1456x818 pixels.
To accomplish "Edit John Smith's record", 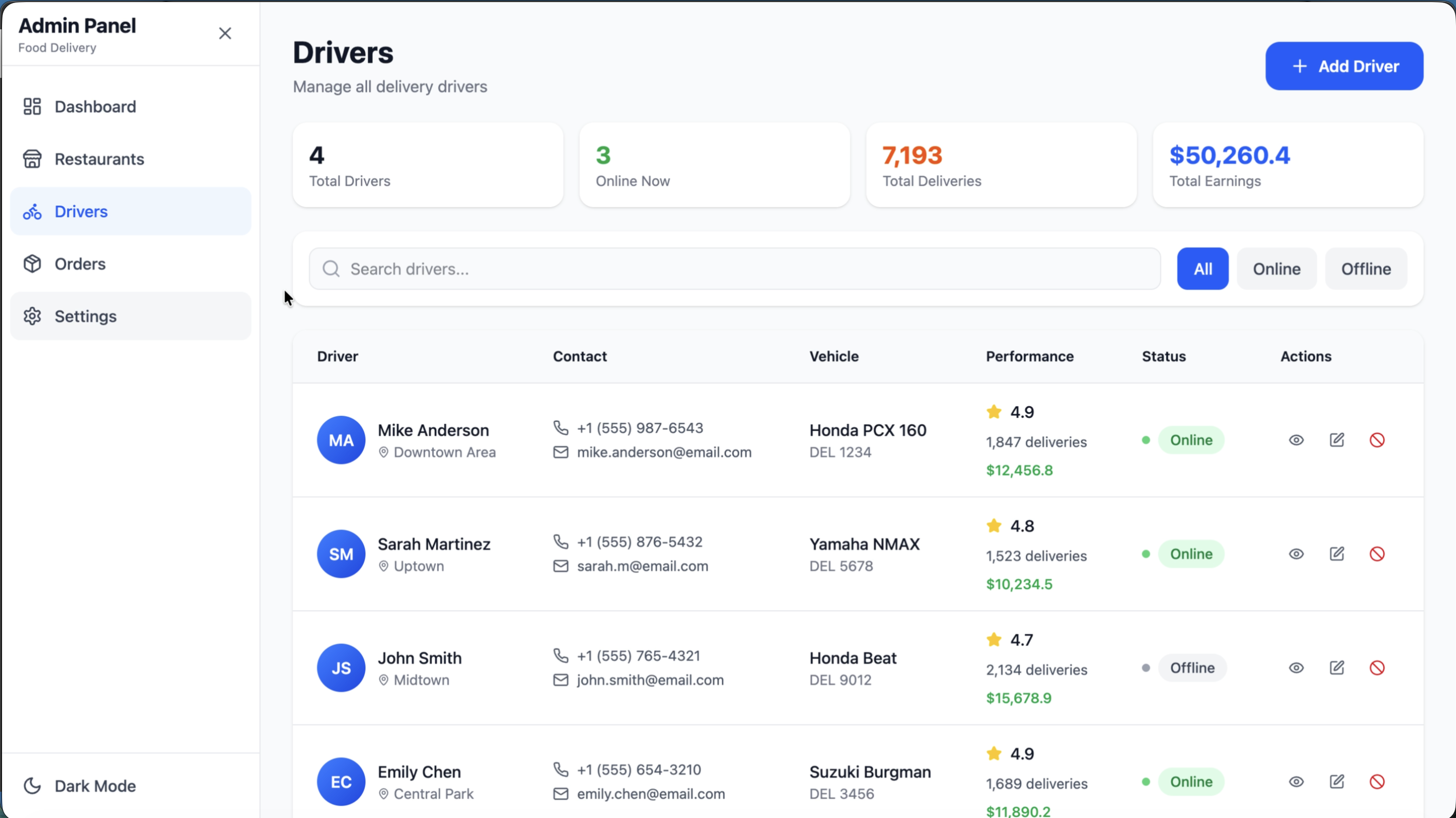I will click(x=1337, y=668).
